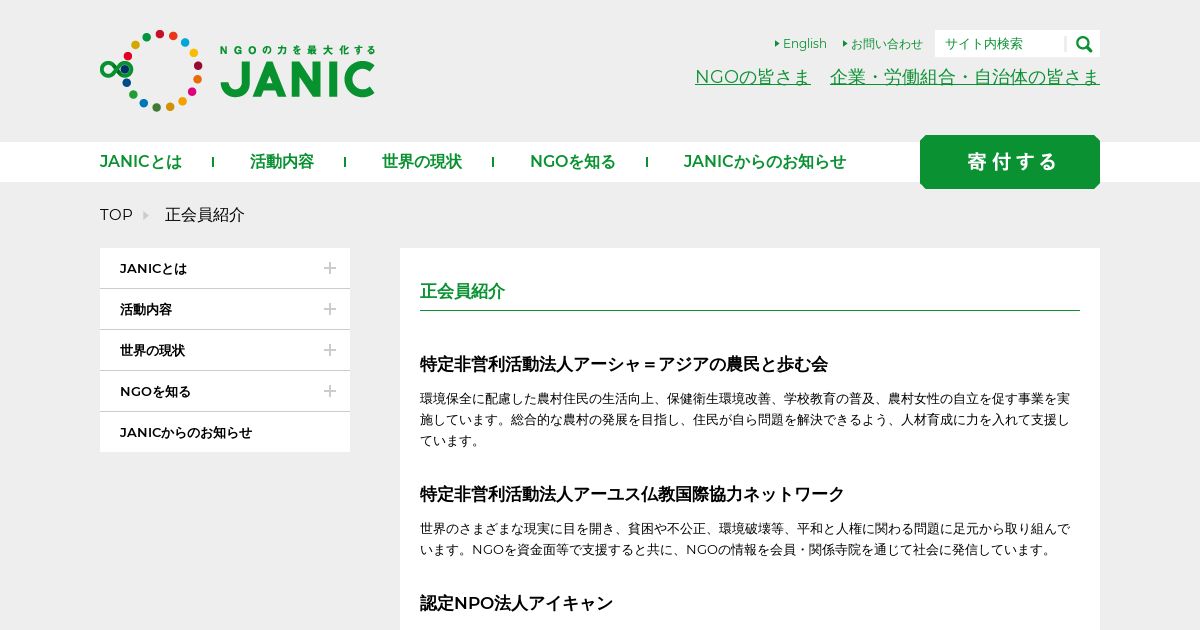The height and width of the screenshot is (630, 1200).
Task: Open NGOを知る in the top navigation
Action: [573, 162]
